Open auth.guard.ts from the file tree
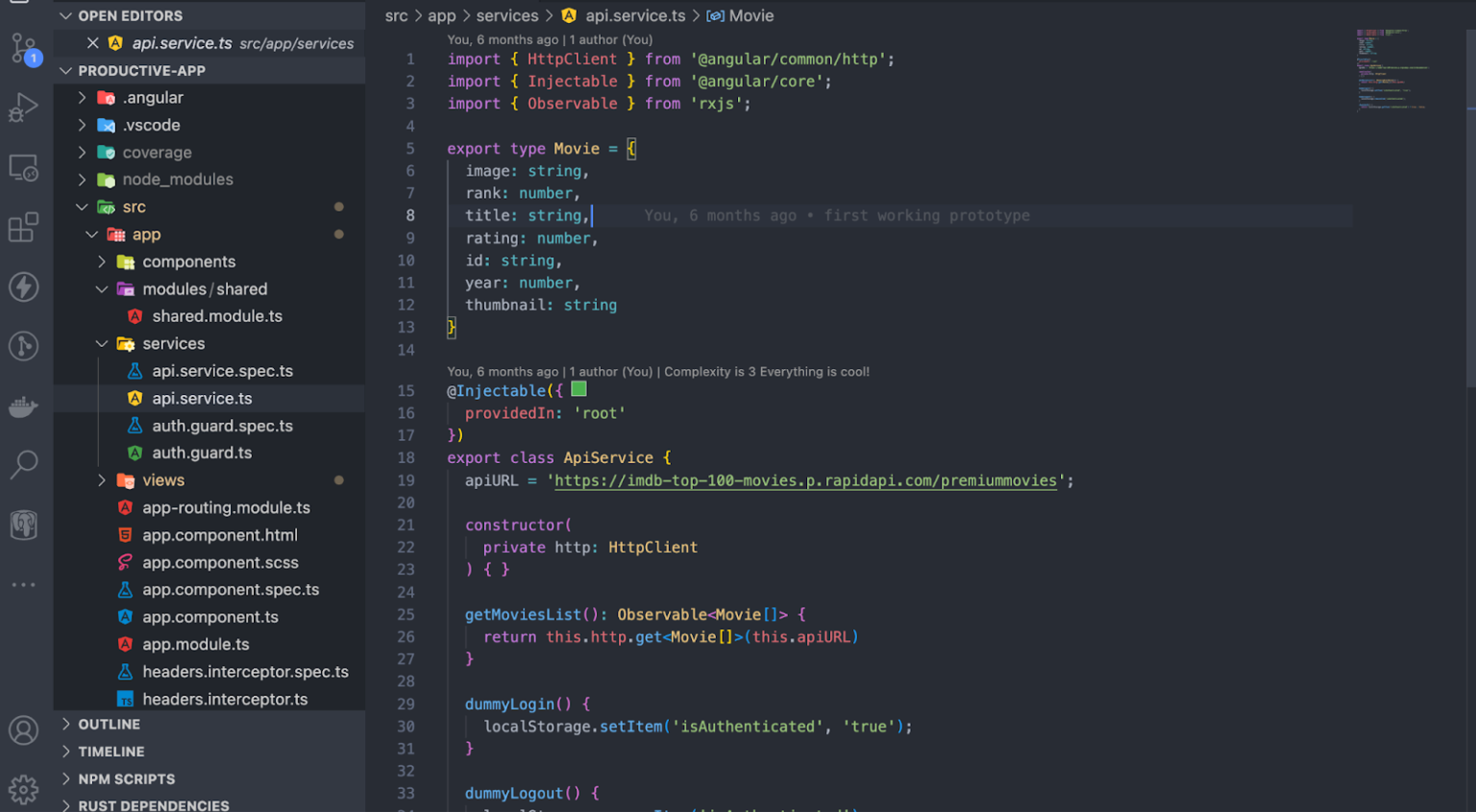The image size is (1476, 812). coord(202,453)
